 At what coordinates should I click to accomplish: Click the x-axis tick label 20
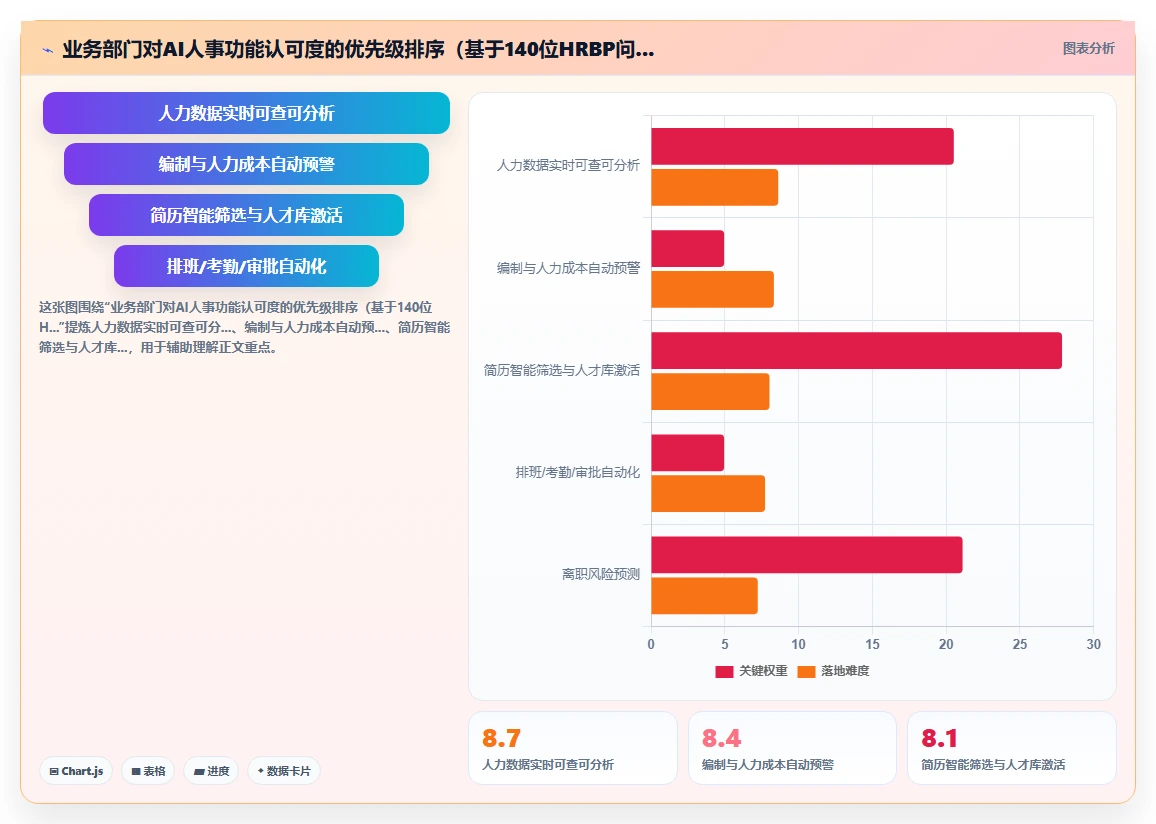point(946,645)
